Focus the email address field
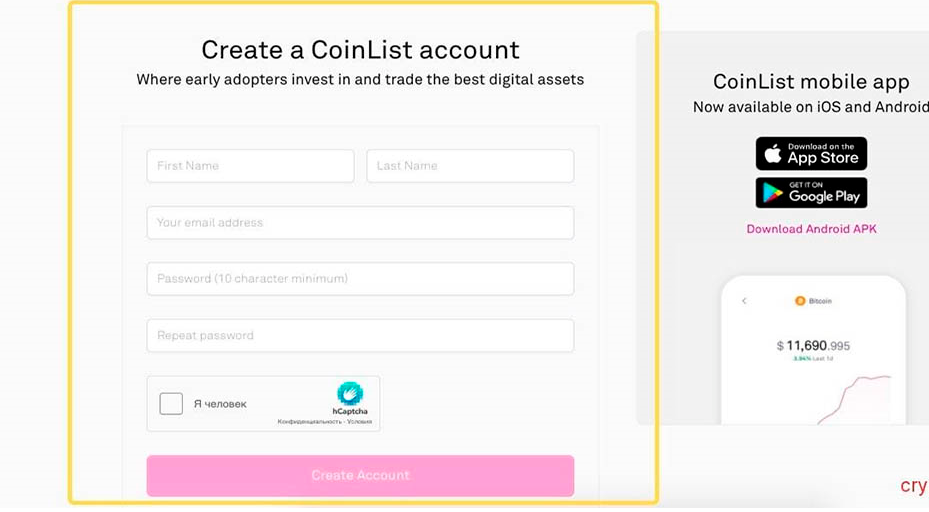This screenshot has height=512, width=929. tap(360, 223)
